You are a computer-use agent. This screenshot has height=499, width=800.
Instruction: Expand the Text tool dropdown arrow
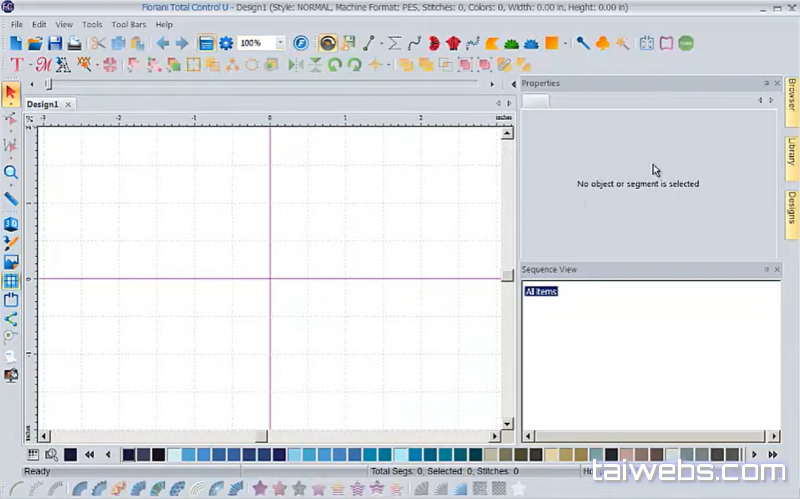29,65
